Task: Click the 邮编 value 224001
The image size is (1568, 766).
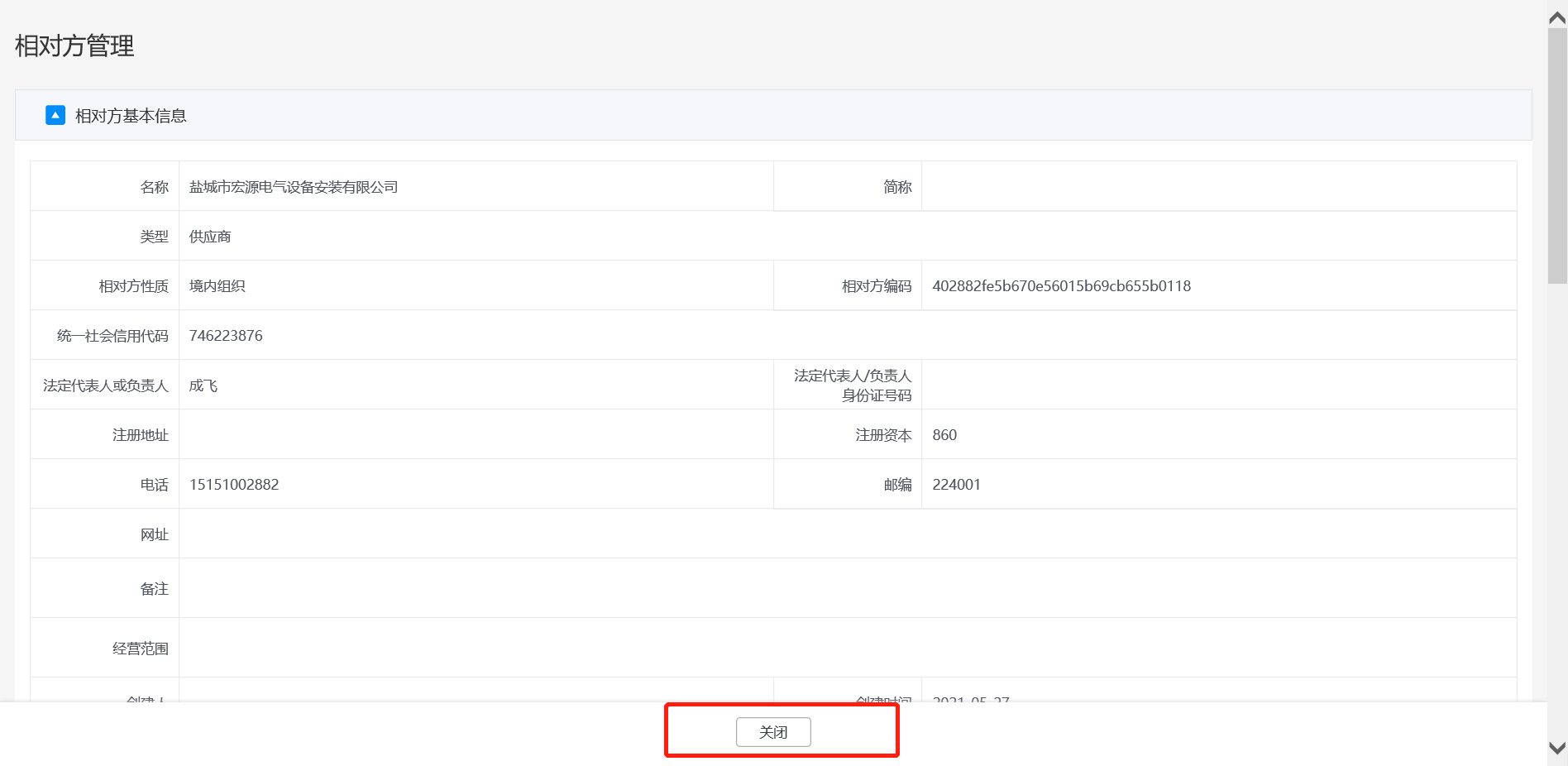Action: click(956, 485)
